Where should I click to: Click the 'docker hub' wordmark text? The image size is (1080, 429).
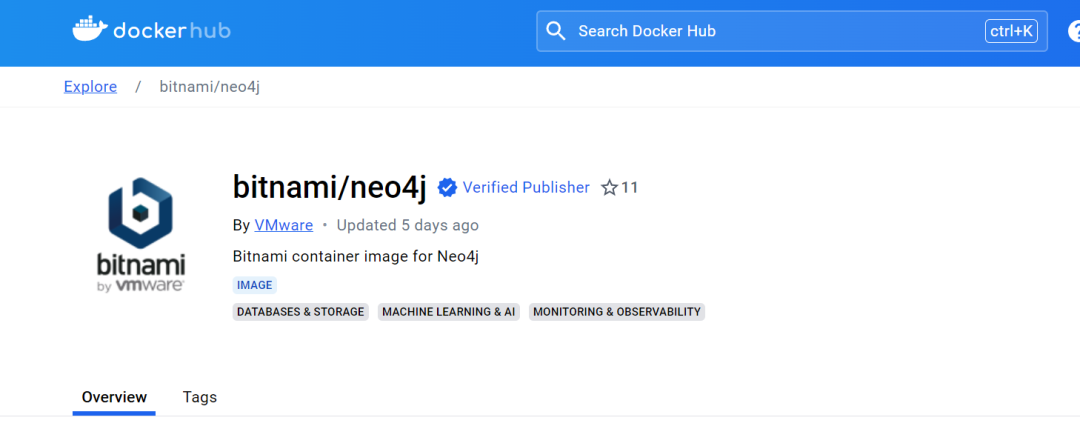tap(171, 31)
